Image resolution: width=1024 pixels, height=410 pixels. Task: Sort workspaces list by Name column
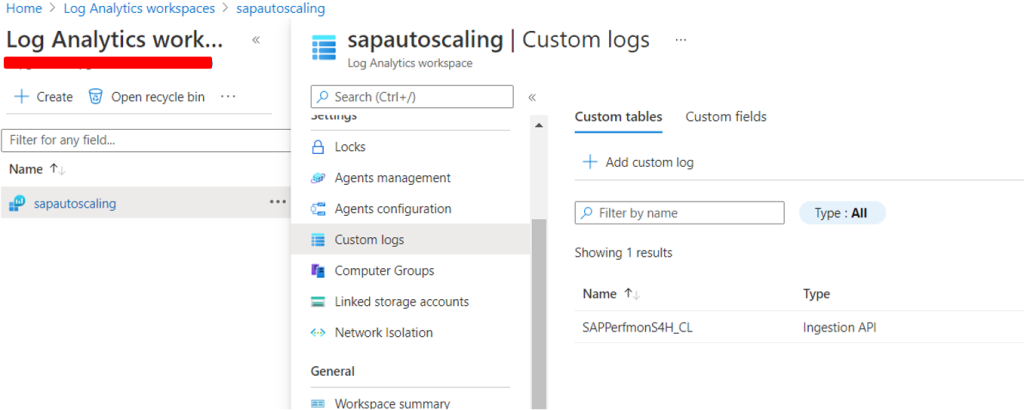(37, 169)
